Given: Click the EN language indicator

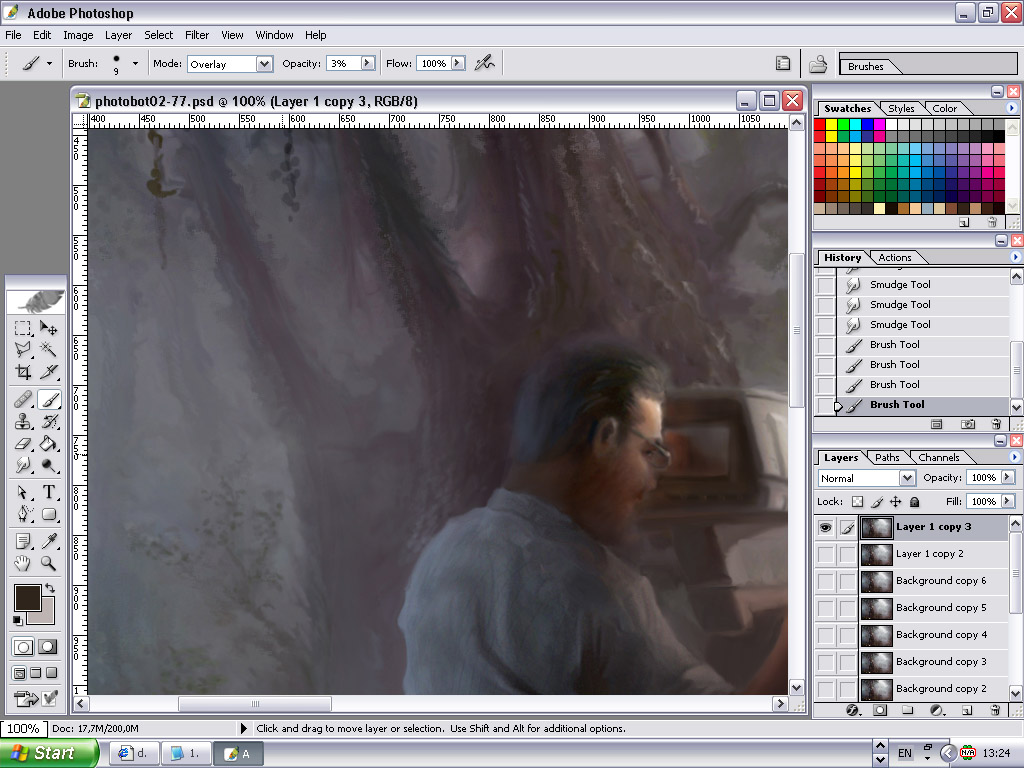Looking at the screenshot, I should coord(904,753).
